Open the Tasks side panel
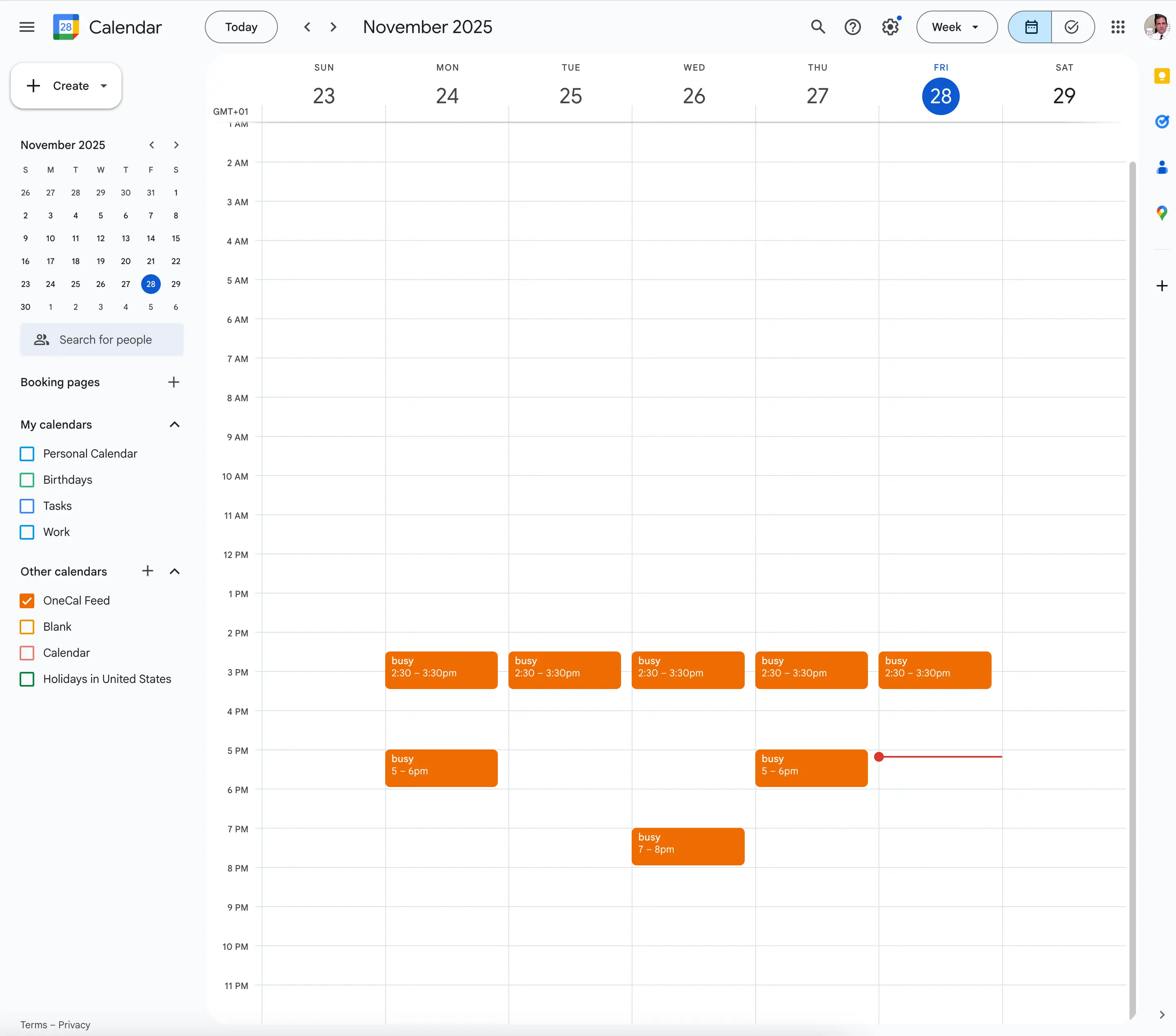 (x=1162, y=122)
